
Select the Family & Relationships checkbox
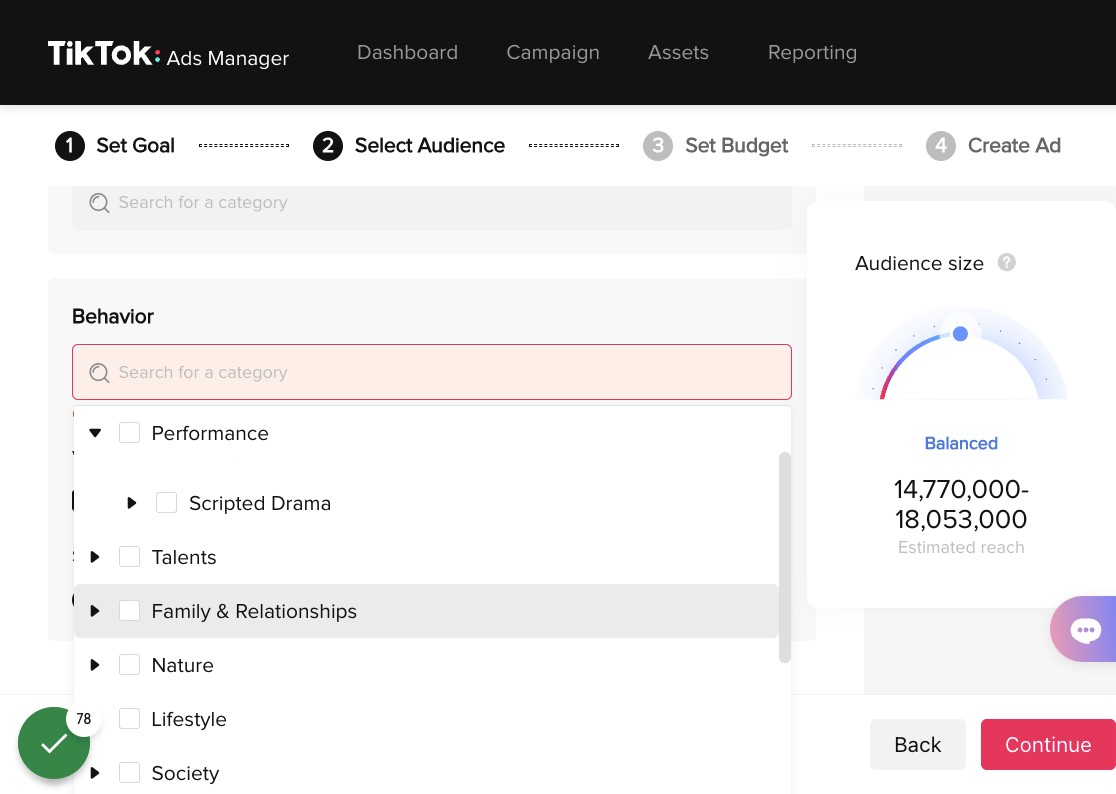[130, 610]
